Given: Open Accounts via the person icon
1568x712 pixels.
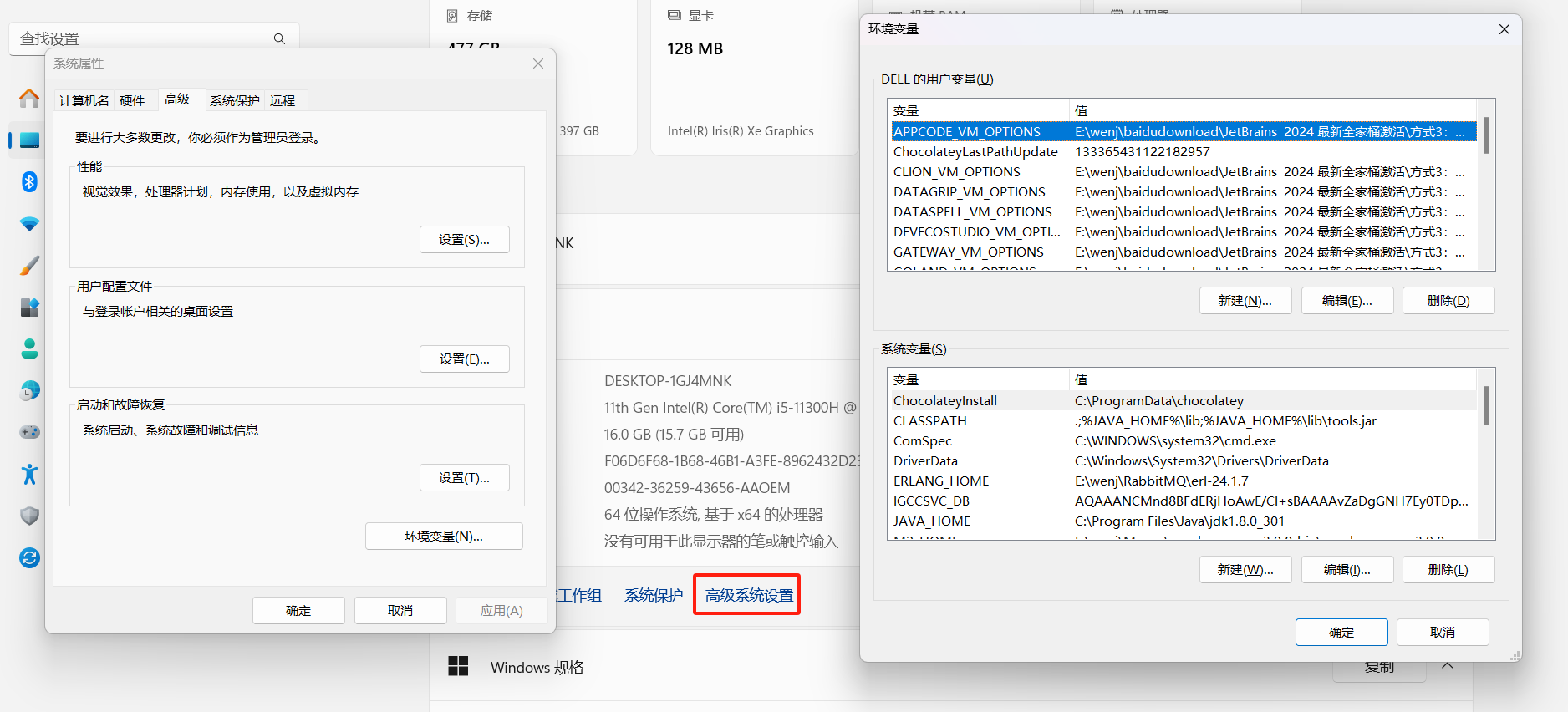Looking at the screenshot, I should coord(29,348).
